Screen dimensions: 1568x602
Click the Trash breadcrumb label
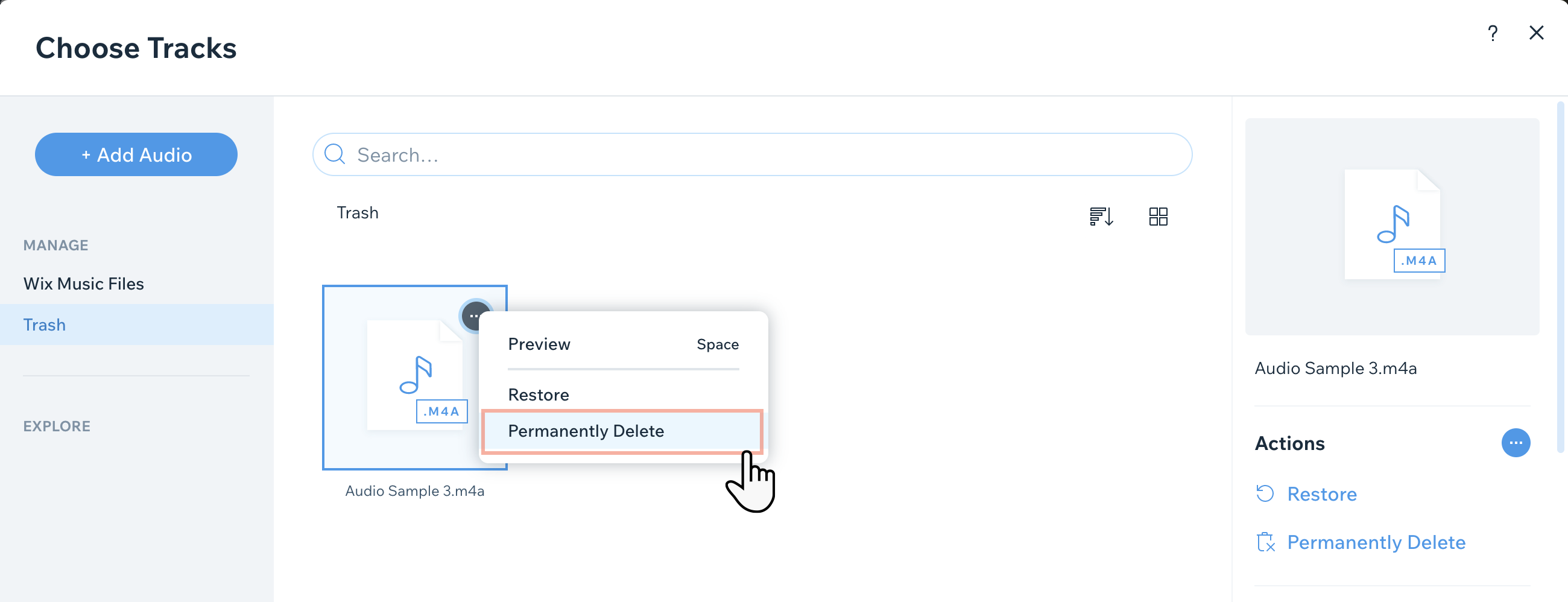pyautogui.click(x=357, y=212)
